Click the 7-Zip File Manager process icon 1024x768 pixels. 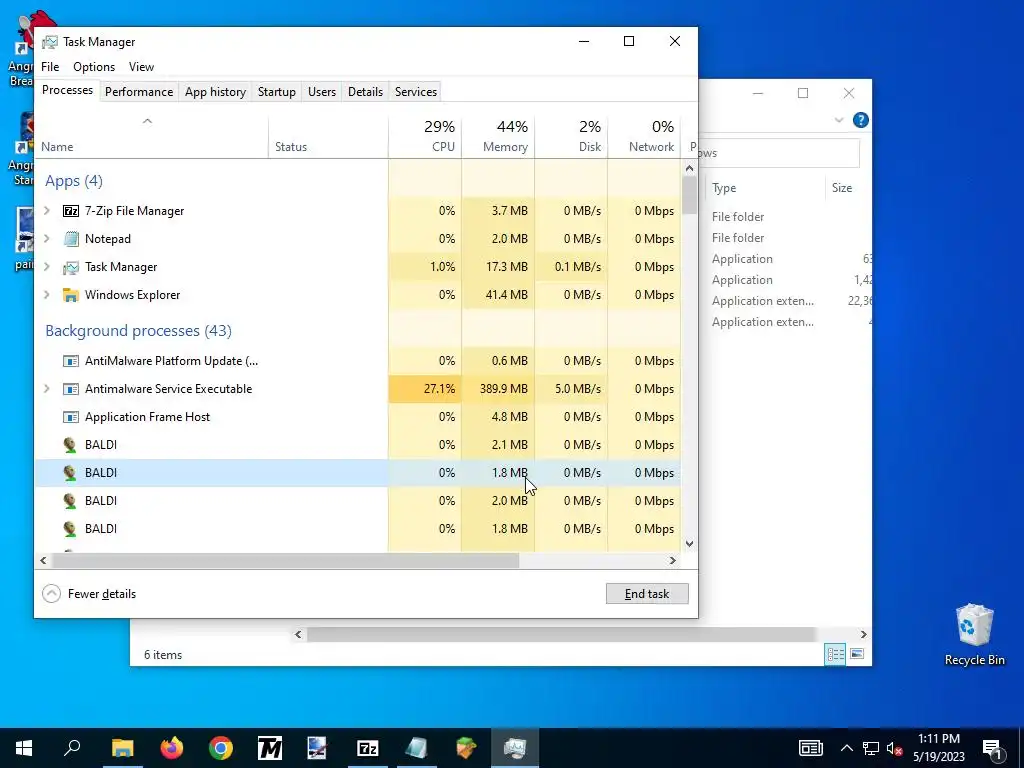(71, 211)
